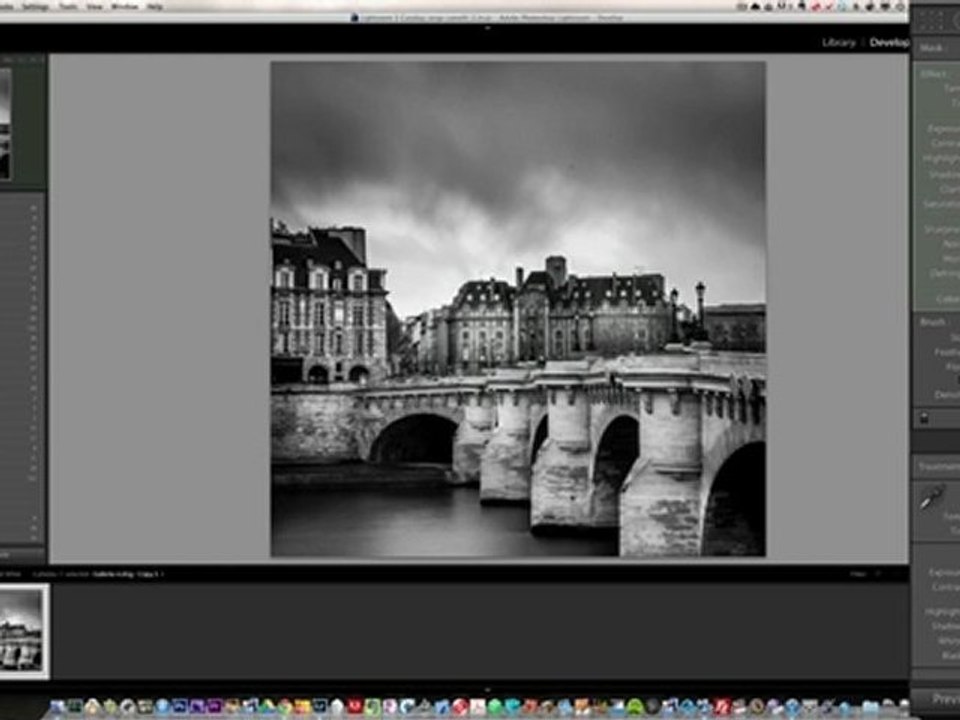Switch to the Develop module
This screenshot has height=720, width=960.
889,42
